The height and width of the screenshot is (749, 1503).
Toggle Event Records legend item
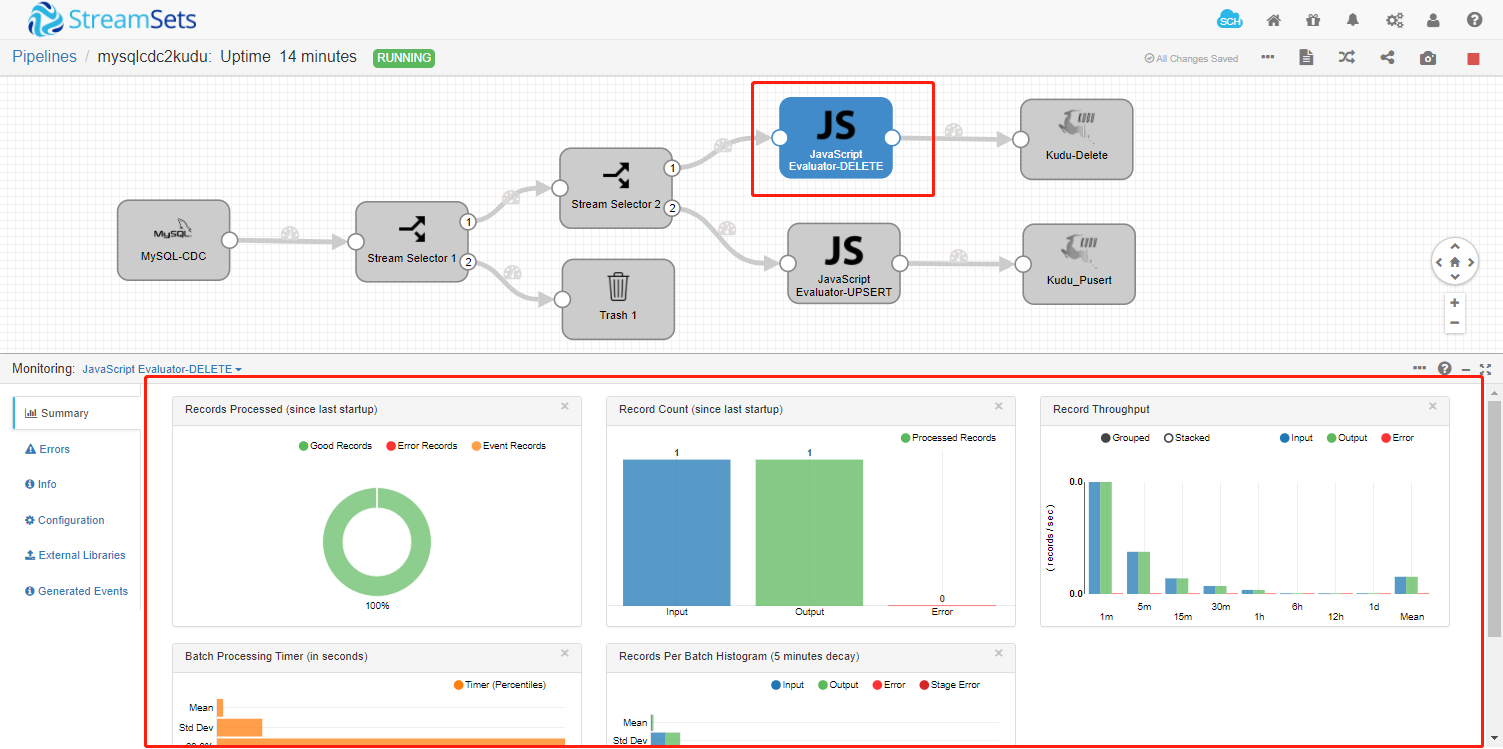[x=508, y=446]
